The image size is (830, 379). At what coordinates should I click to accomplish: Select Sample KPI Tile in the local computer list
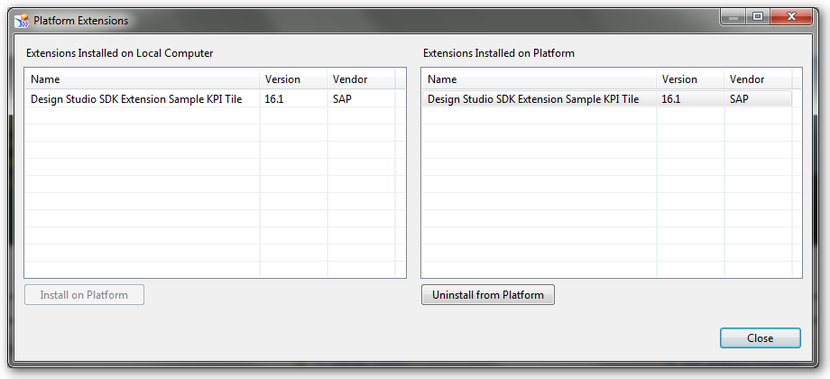(137, 99)
